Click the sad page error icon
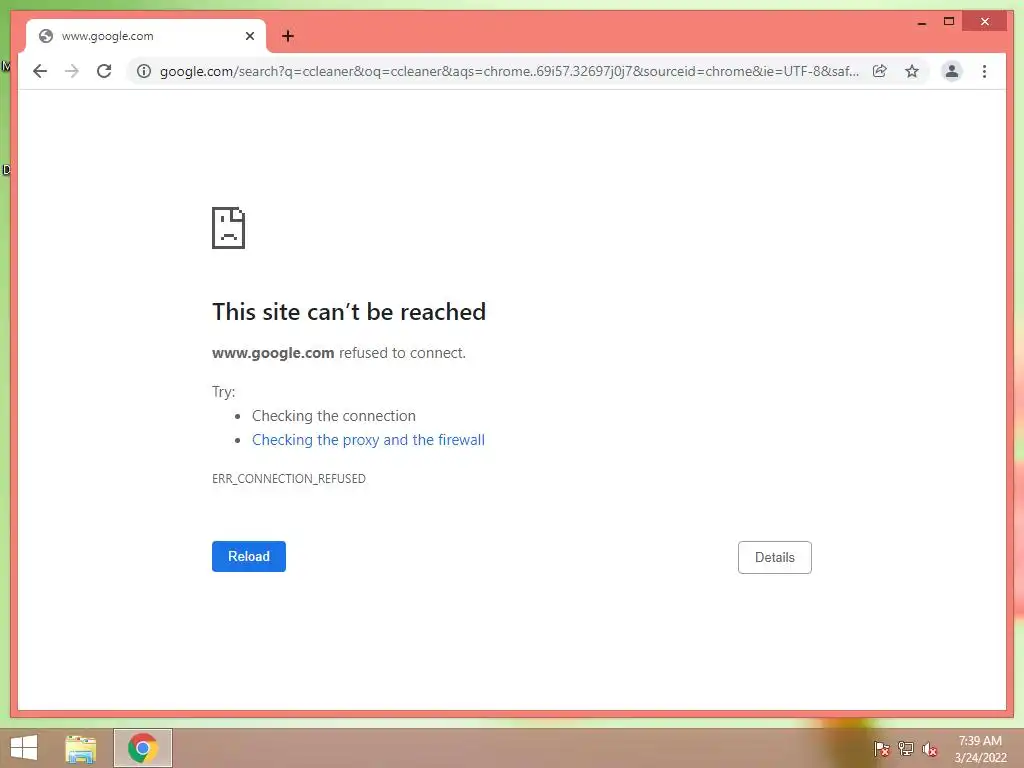 (229, 228)
